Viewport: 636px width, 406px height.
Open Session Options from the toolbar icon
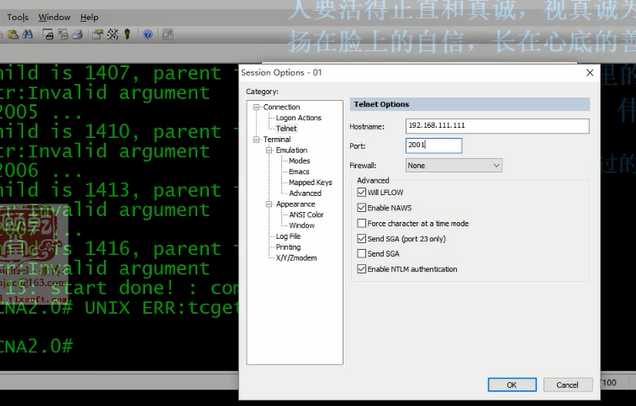pyautogui.click(x=98, y=35)
